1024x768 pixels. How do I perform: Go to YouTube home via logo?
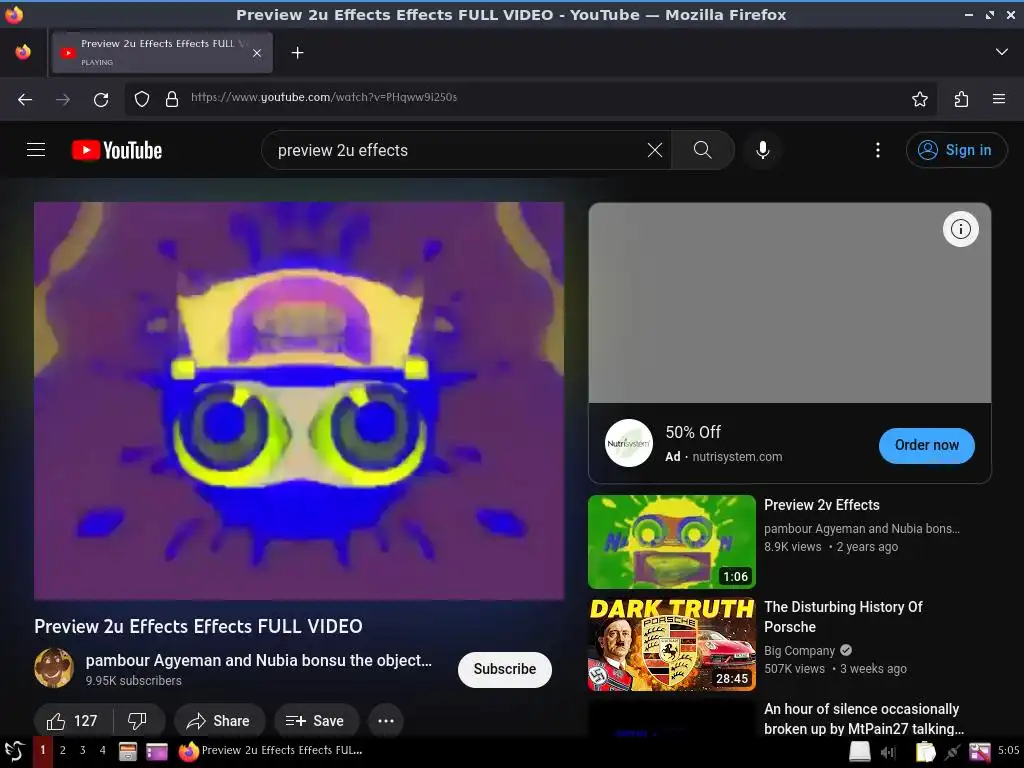coord(117,150)
